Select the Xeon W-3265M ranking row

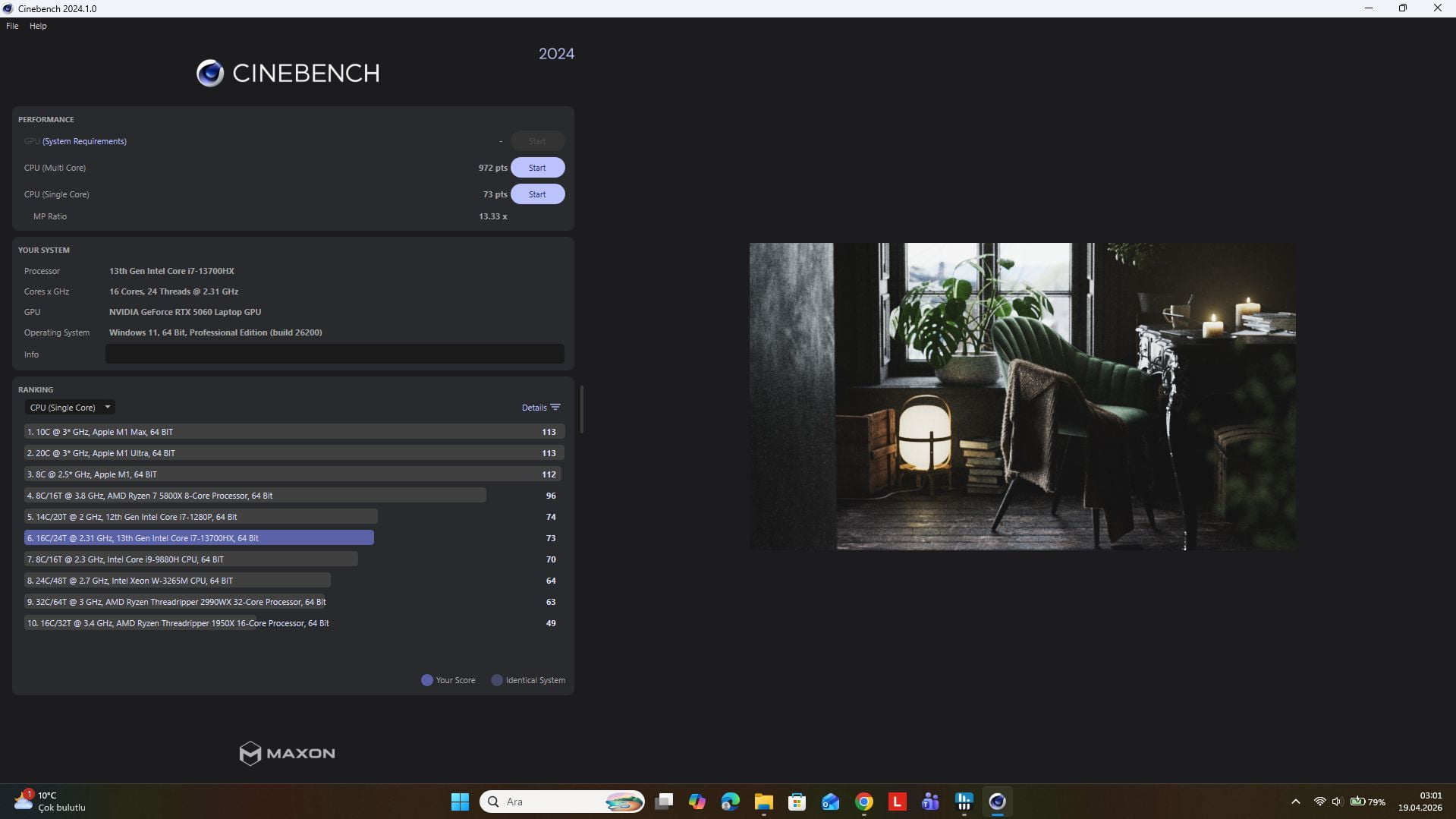tap(294, 581)
